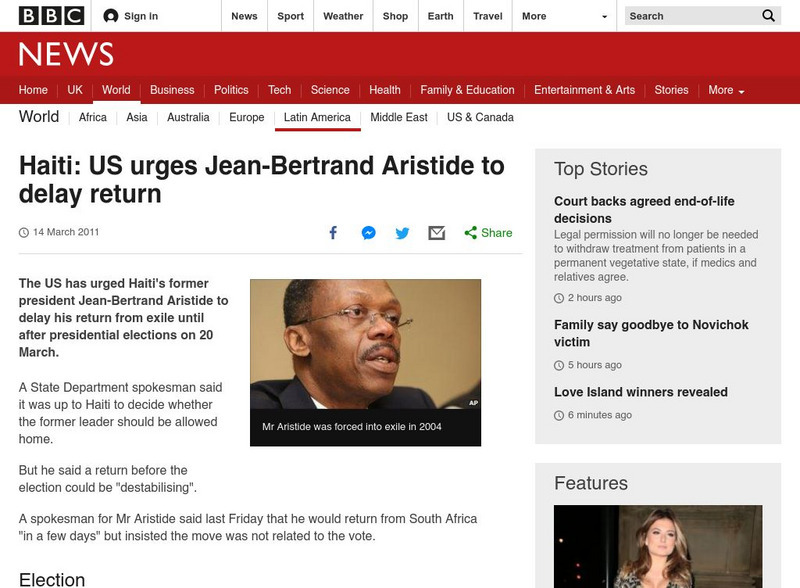Viewport: 800px width, 588px height.
Task: Share the article on Twitter
Action: [x=402, y=232]
